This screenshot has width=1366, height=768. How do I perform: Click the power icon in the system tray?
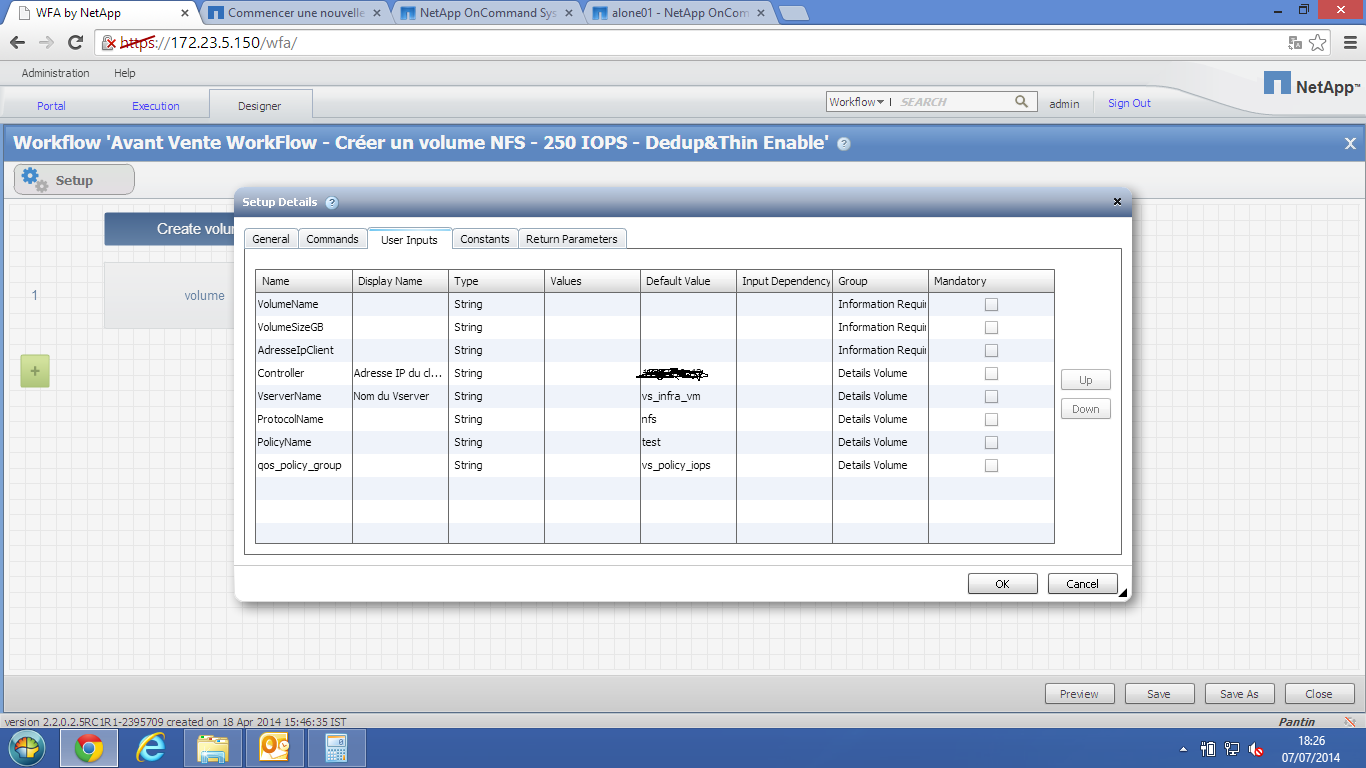click(1208, 748)
